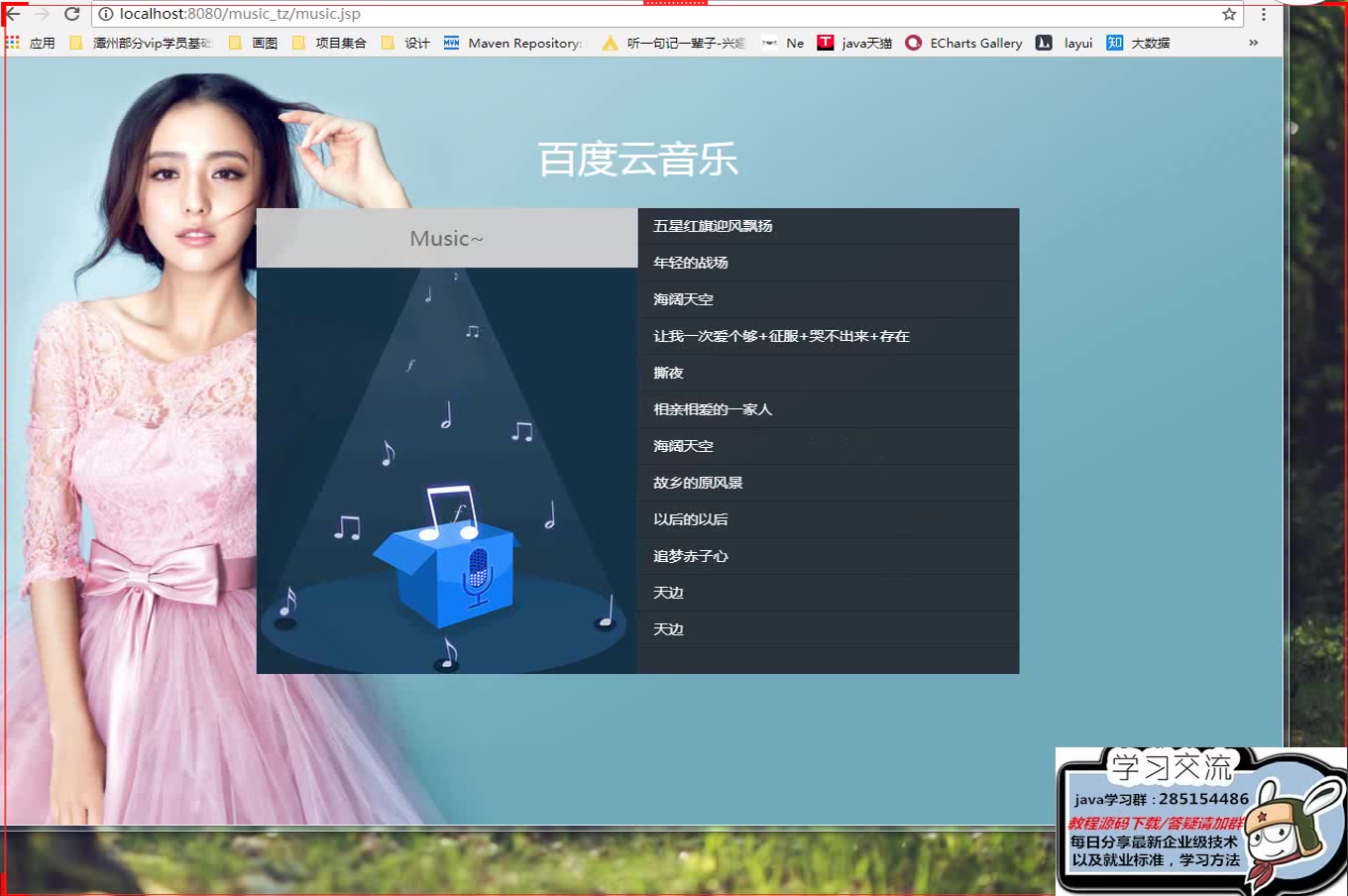Play the song 五星红旗迎风飘扬

(829, 226)
